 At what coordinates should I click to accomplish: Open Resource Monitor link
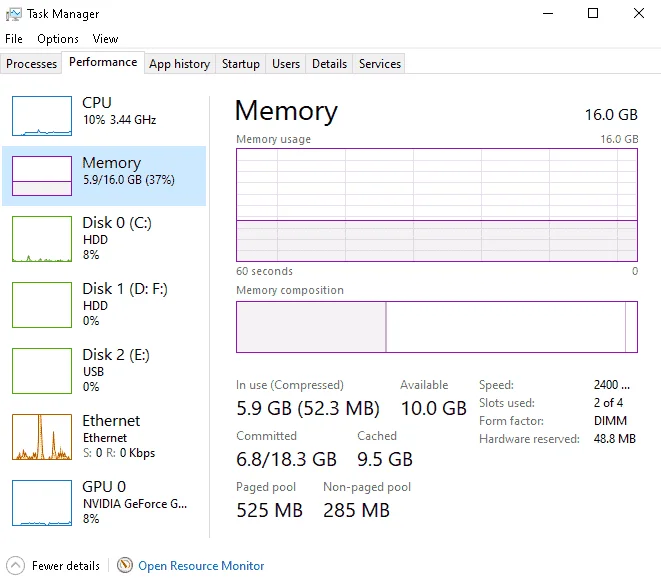(x=201, y=566)
